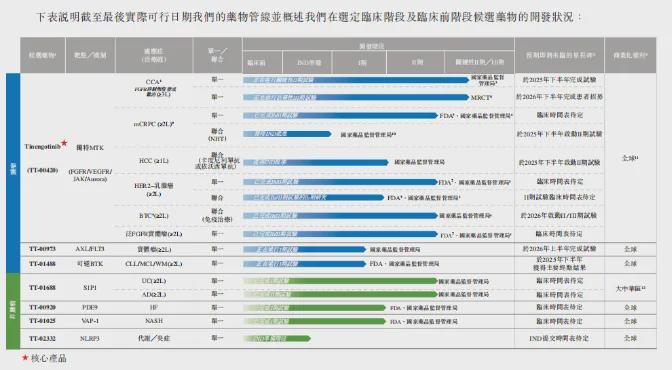
Task: Click the red star beside Tinengotinib
Action: (64, 143)
